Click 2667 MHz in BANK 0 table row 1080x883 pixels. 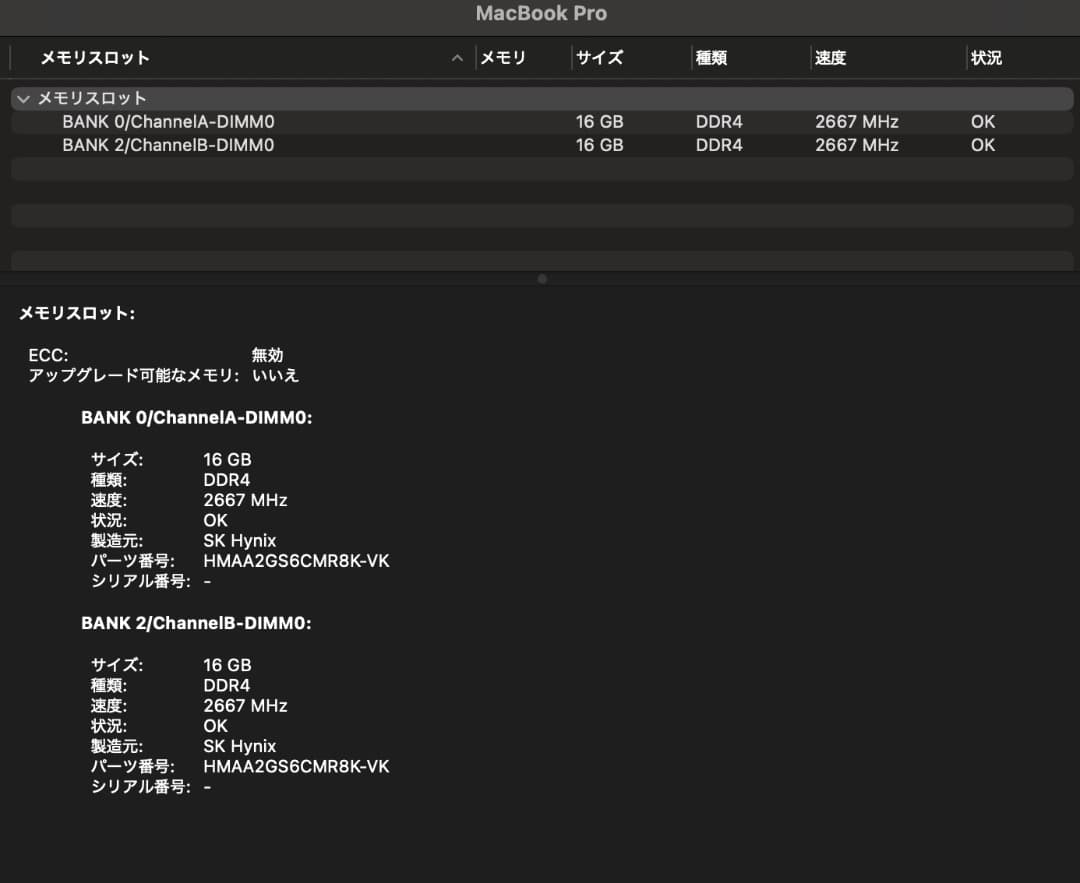(x=857, y=122)
